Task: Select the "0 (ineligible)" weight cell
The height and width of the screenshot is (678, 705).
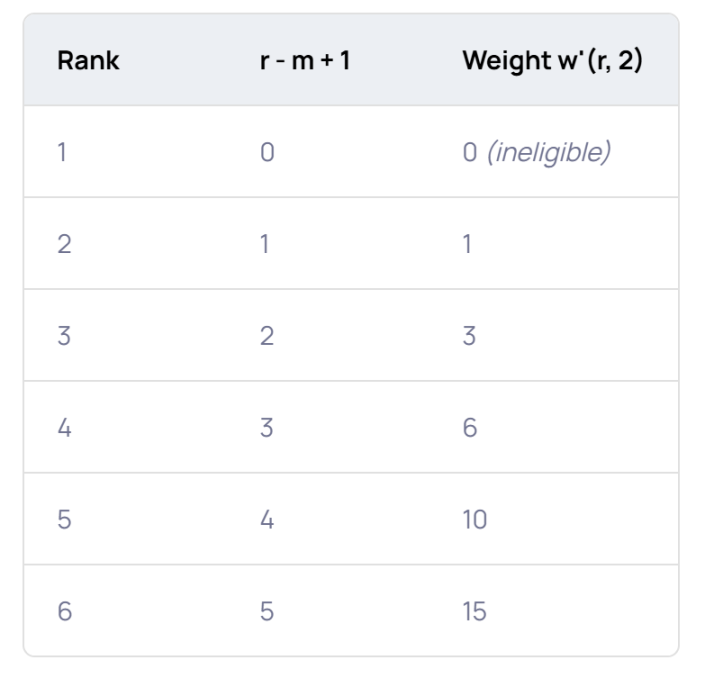Action: [537, 153]
